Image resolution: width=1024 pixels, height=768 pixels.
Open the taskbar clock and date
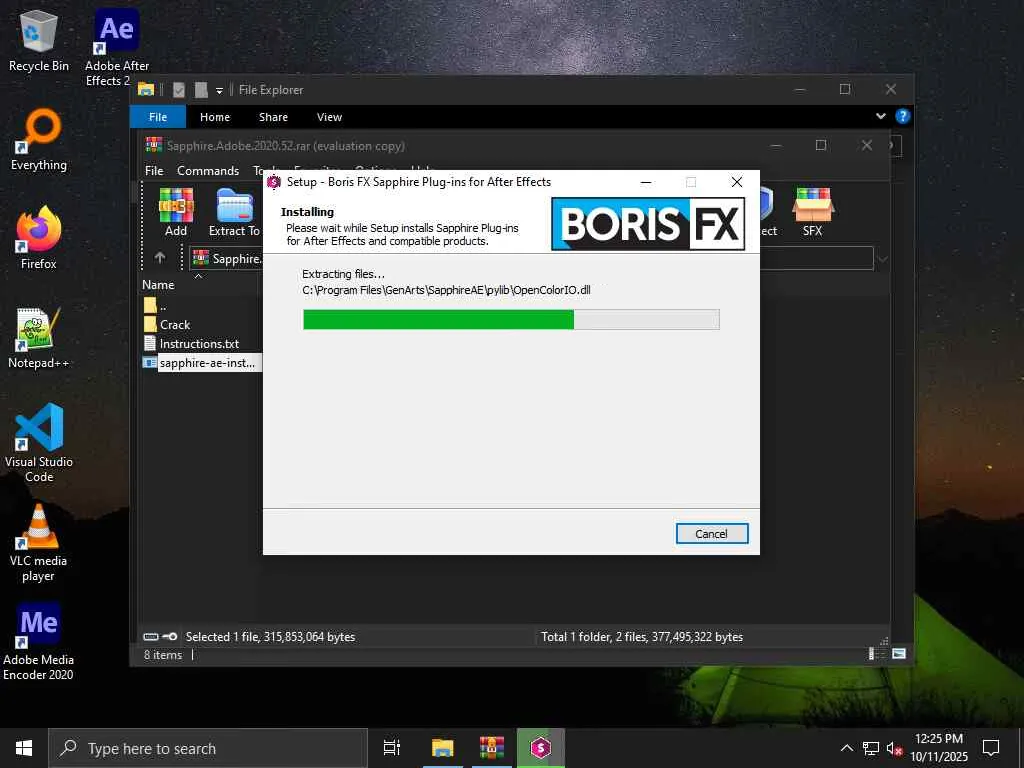click(939, 748)
